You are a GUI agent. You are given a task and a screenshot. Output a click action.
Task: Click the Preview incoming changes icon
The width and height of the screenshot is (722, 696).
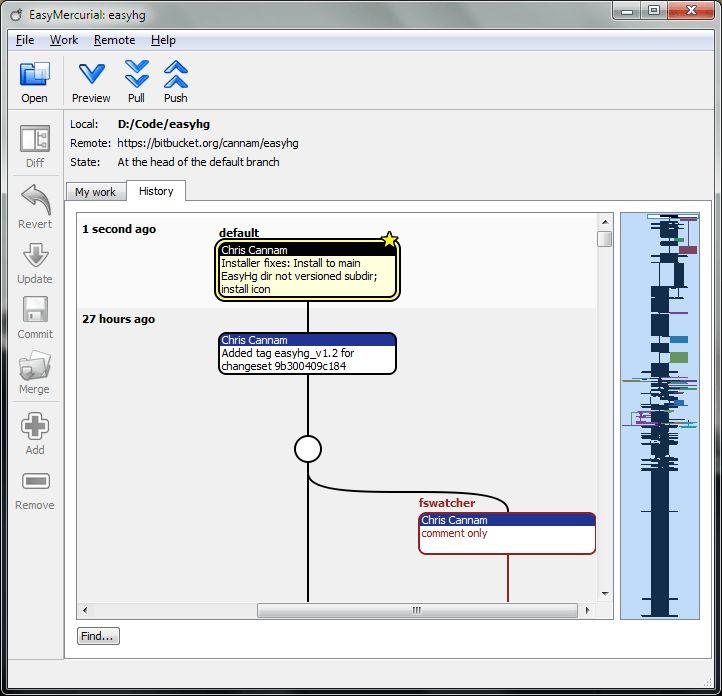coord(91,75)
